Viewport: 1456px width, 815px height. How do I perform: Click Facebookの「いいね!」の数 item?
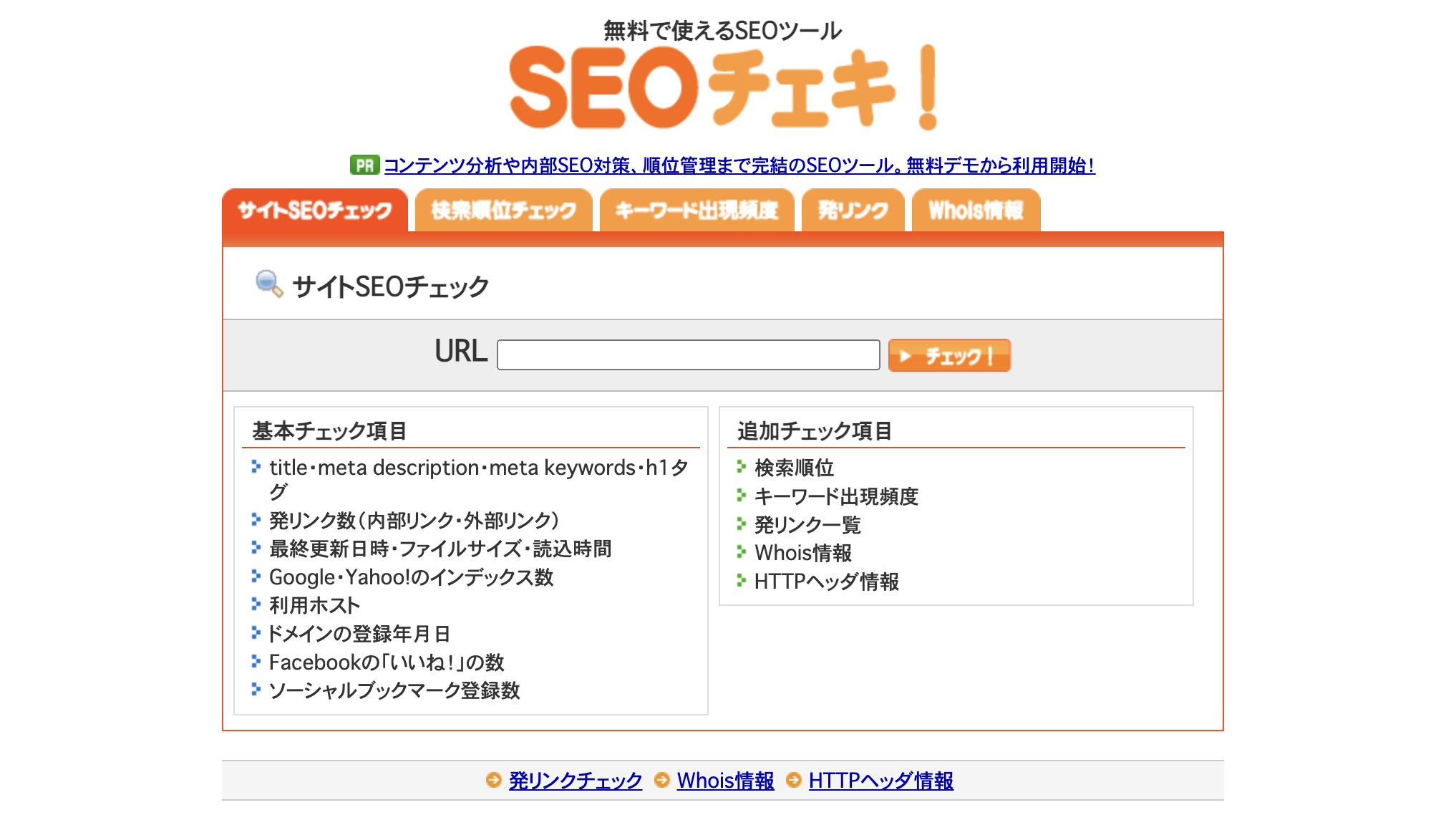(x=387, y=662)
